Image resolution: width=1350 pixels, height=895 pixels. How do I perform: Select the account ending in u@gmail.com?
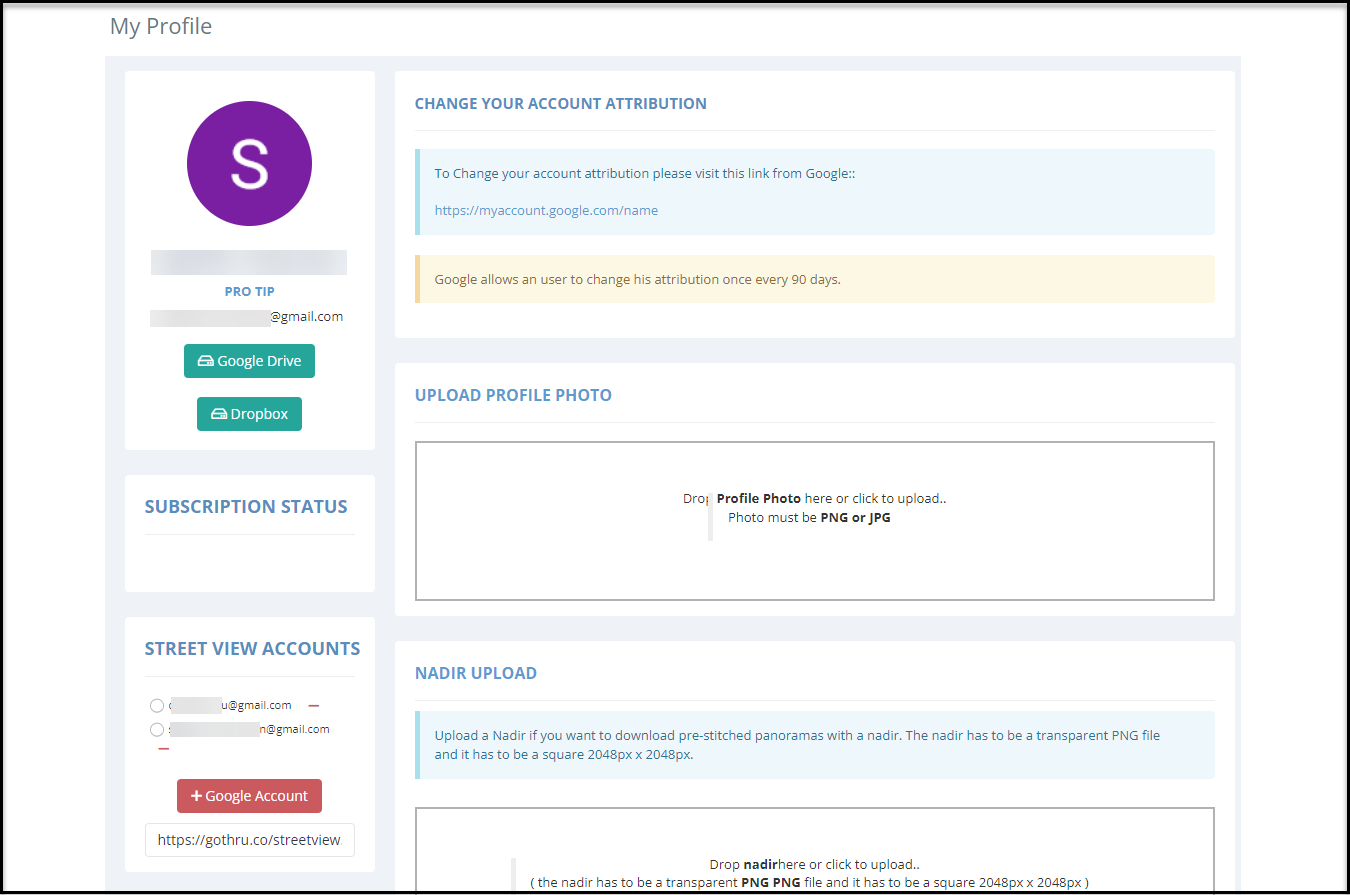pos(157,706)
